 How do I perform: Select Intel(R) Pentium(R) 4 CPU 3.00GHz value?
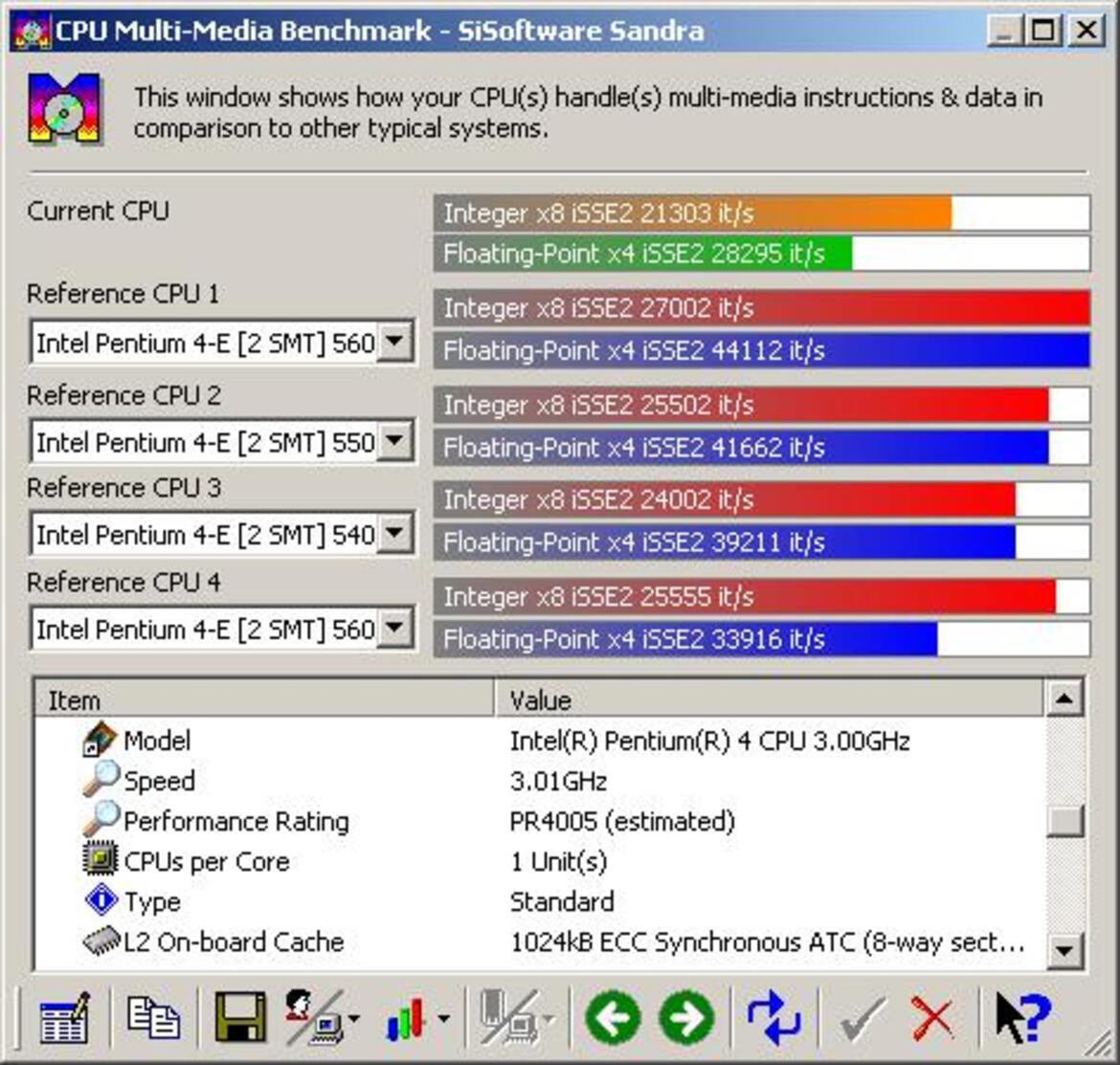point(710,741)
